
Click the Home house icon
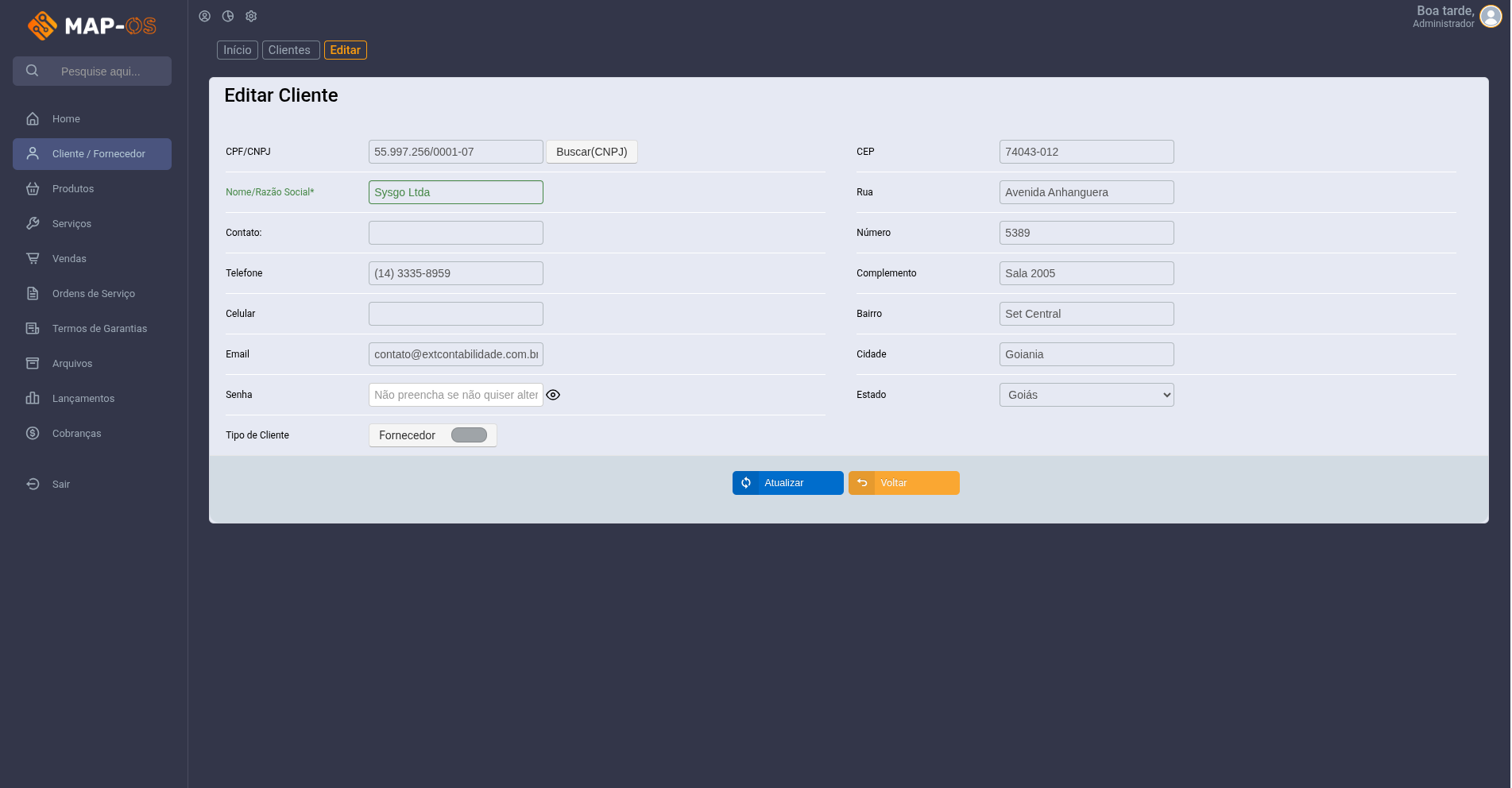33,119
